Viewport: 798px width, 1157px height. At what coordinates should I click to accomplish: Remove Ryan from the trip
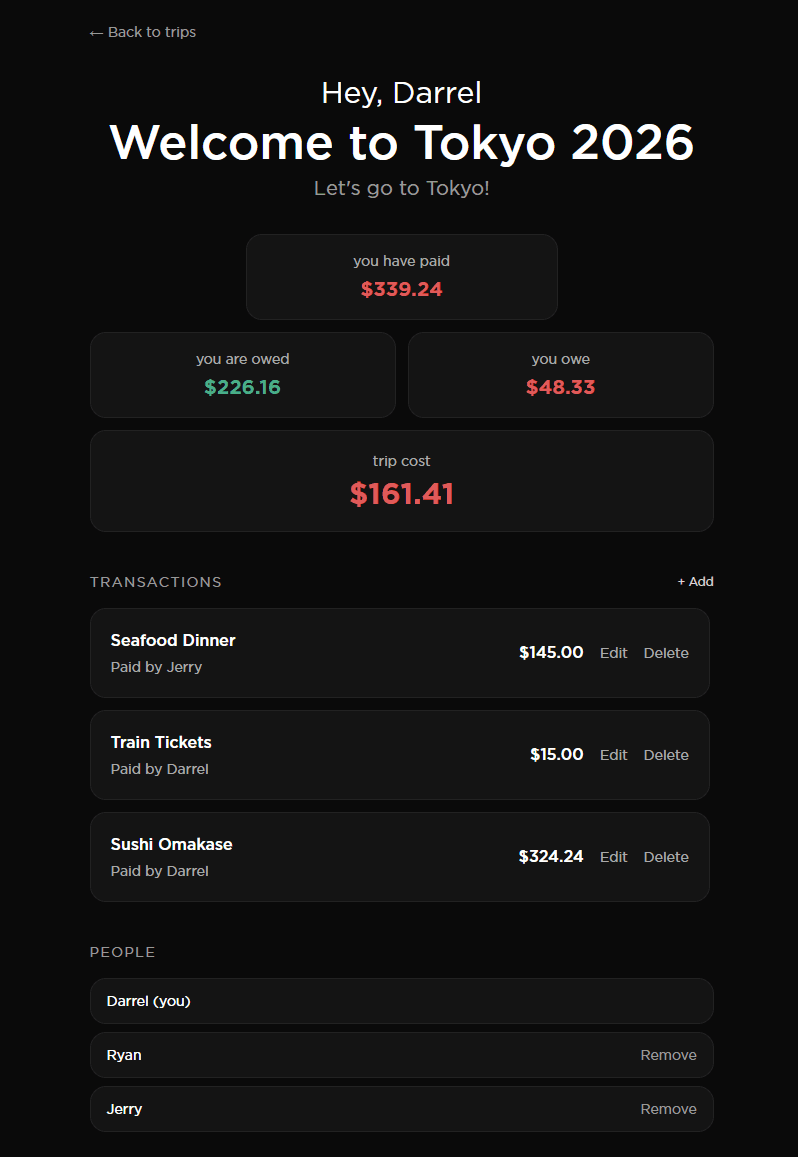point(668,1055)
